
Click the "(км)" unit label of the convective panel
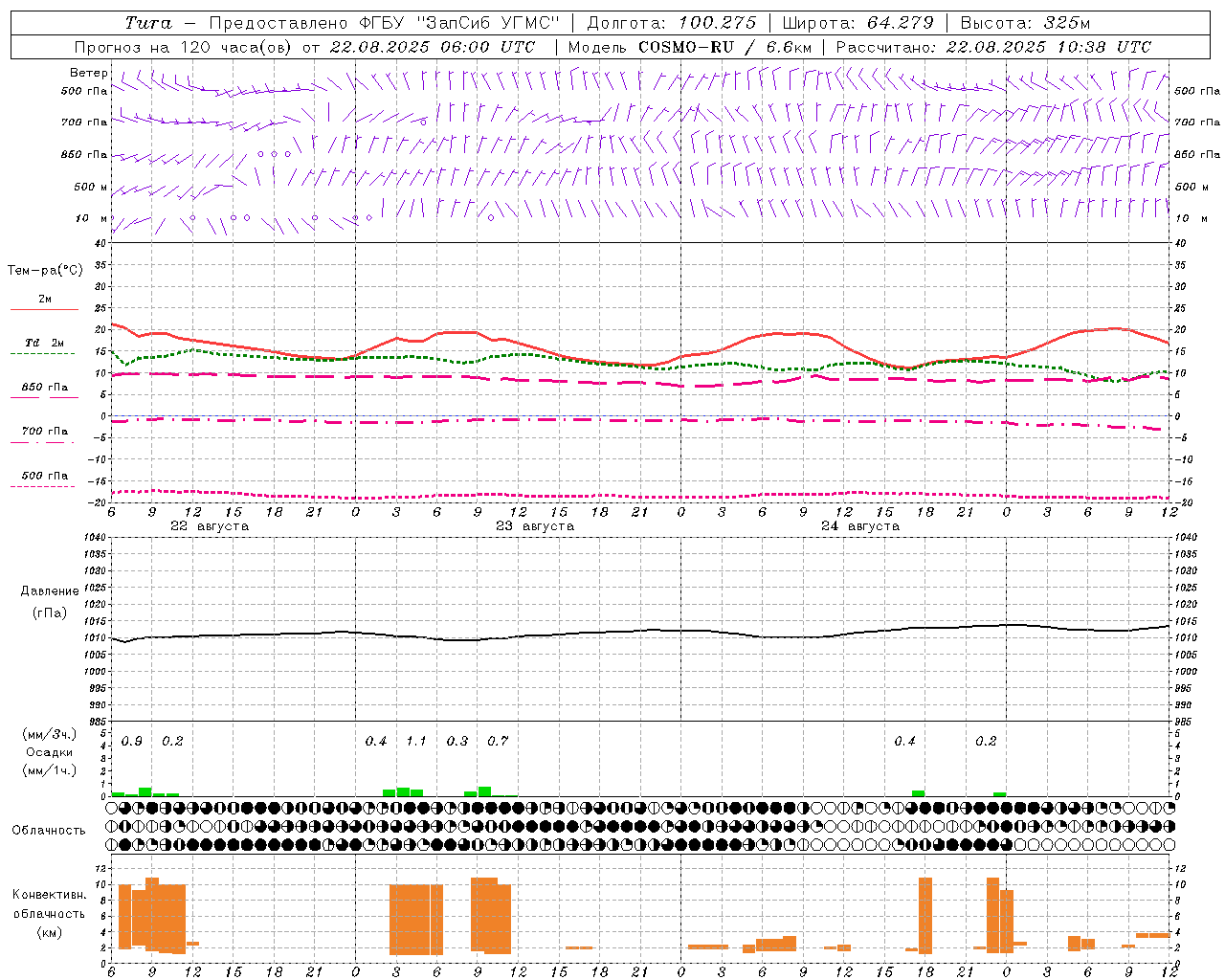pyautogui.click(x=49, y=931)
